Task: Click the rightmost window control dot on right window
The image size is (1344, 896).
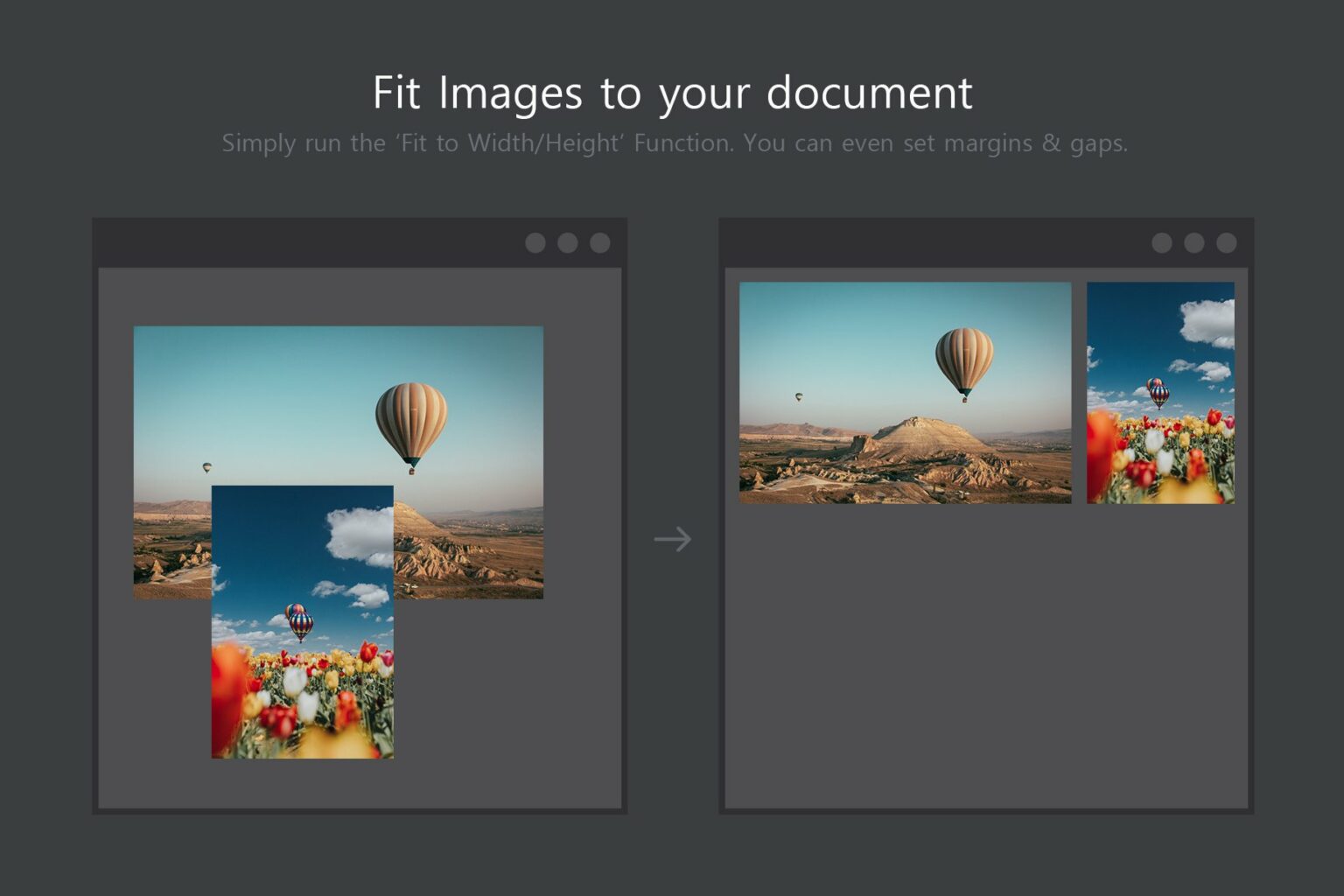Action: (1227, 242)
